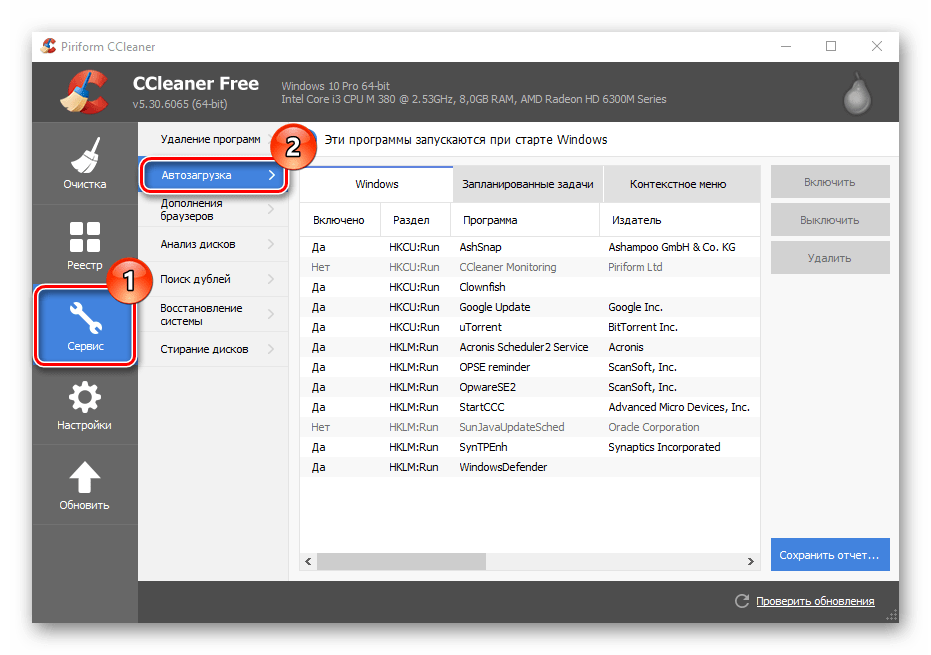Follow the Проверить обновления link
This screenshot has height=655, width=931.
point(815,601)
